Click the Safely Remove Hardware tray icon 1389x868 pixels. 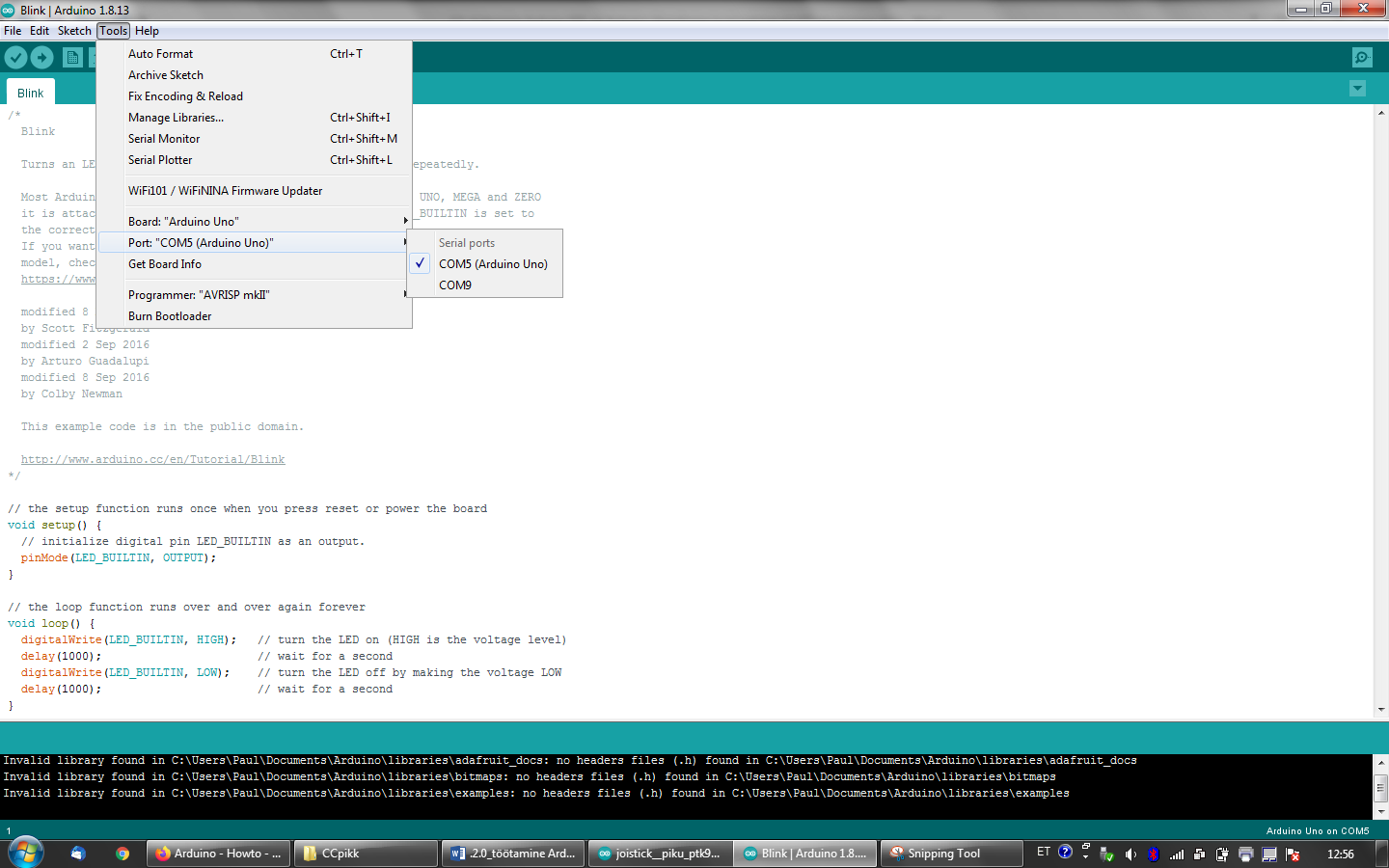pos(1106,854)
